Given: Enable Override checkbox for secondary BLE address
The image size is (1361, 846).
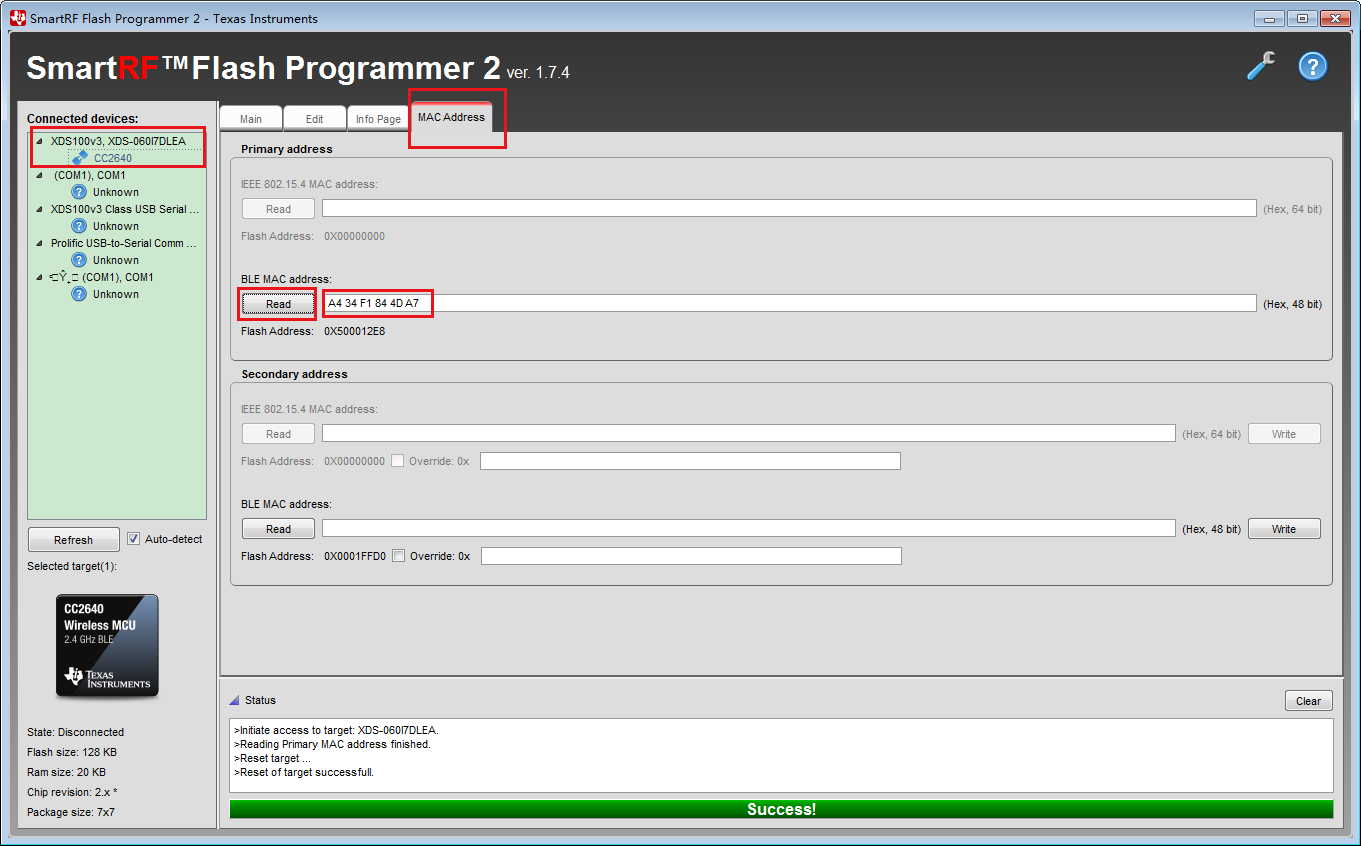Looking at the screenshot, I should [399, 556].
